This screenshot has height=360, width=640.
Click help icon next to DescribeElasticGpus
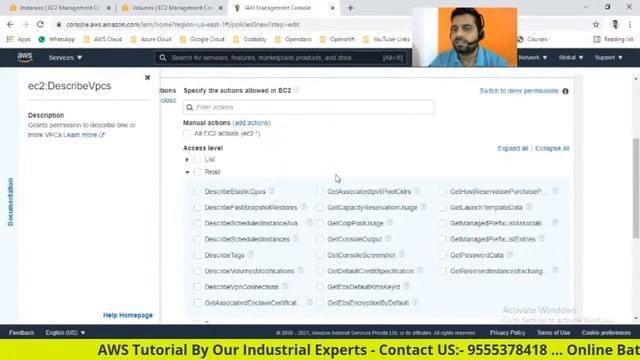click(272, 191)
